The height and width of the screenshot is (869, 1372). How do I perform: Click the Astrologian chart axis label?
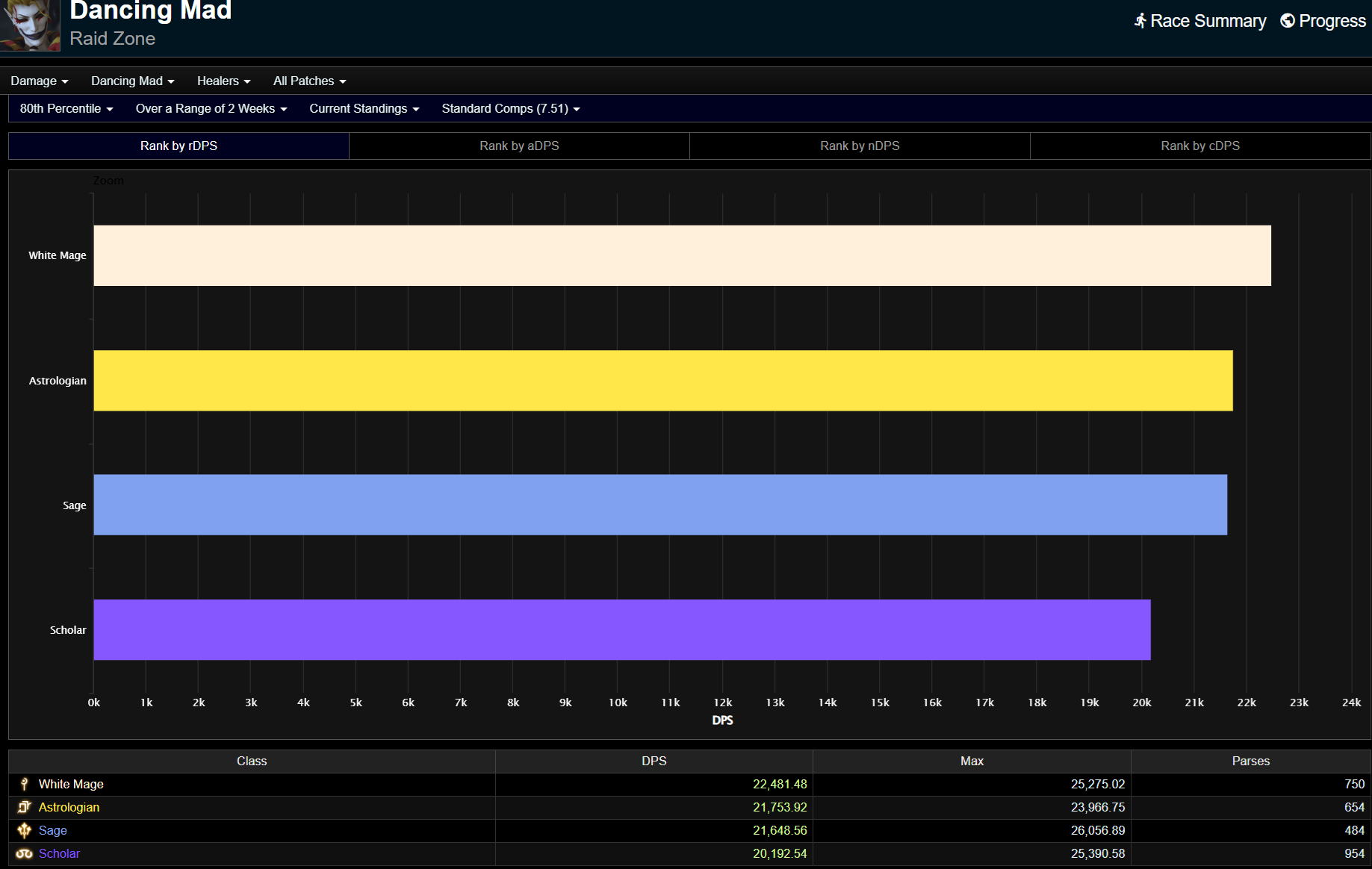click(58, 381)
